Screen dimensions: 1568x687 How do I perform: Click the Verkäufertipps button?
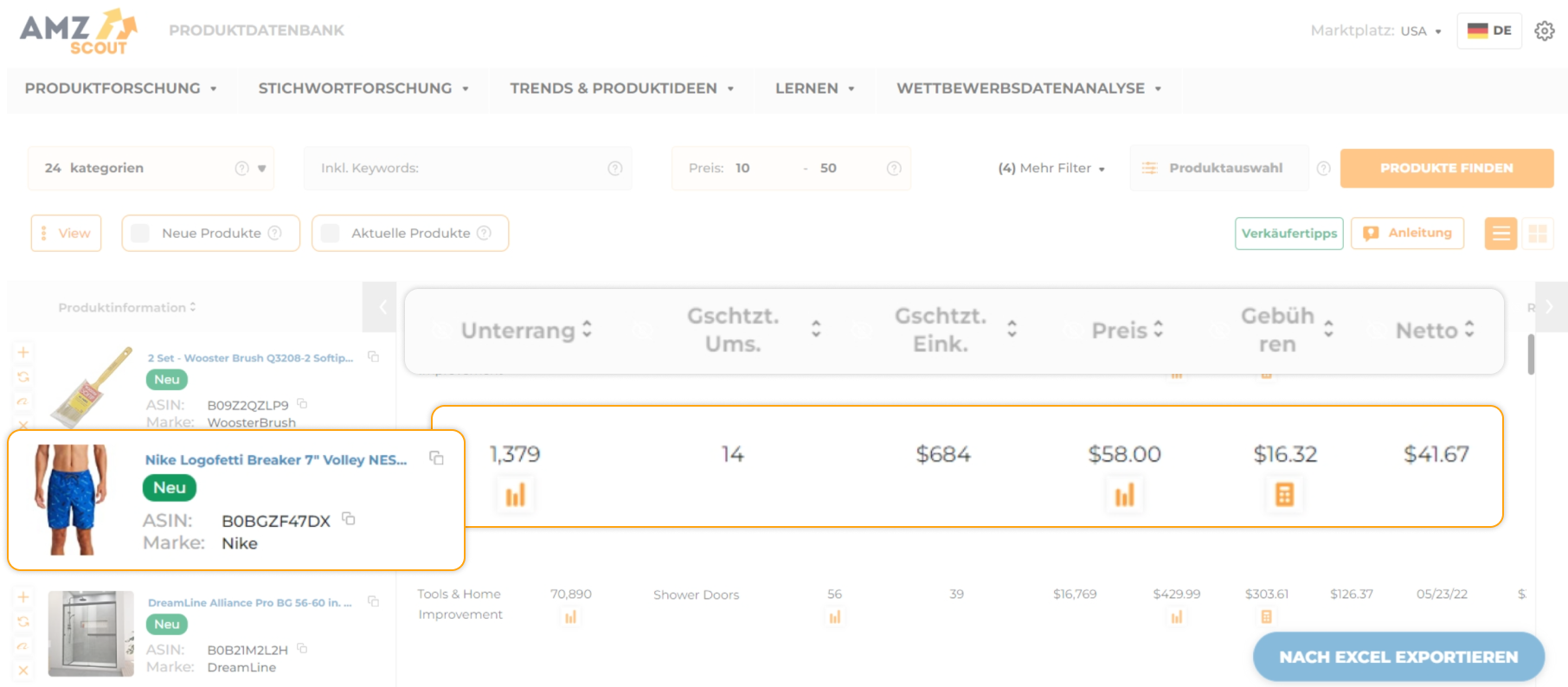(x=1289, y=234)
